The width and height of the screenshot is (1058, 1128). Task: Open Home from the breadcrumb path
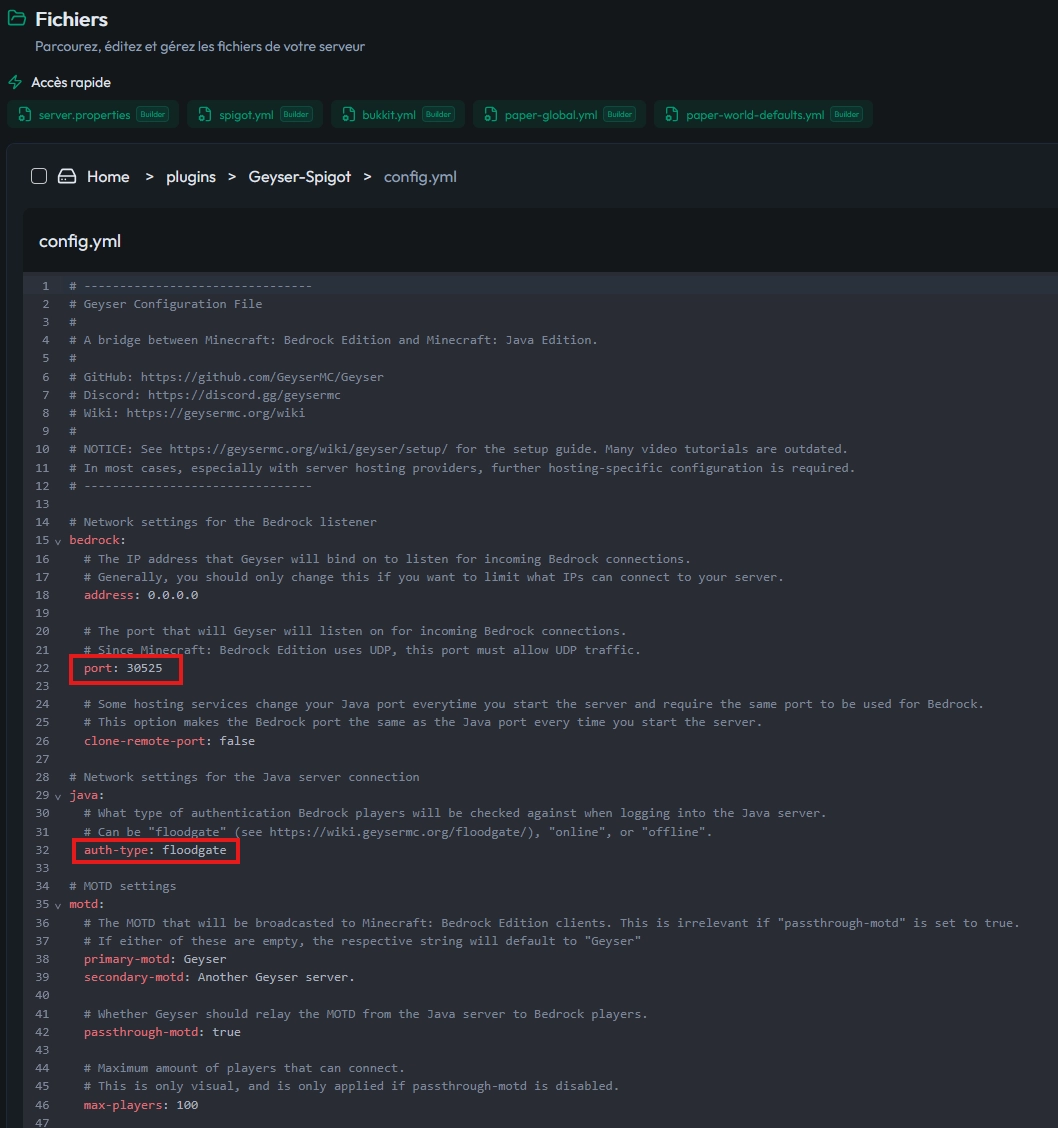108,177
